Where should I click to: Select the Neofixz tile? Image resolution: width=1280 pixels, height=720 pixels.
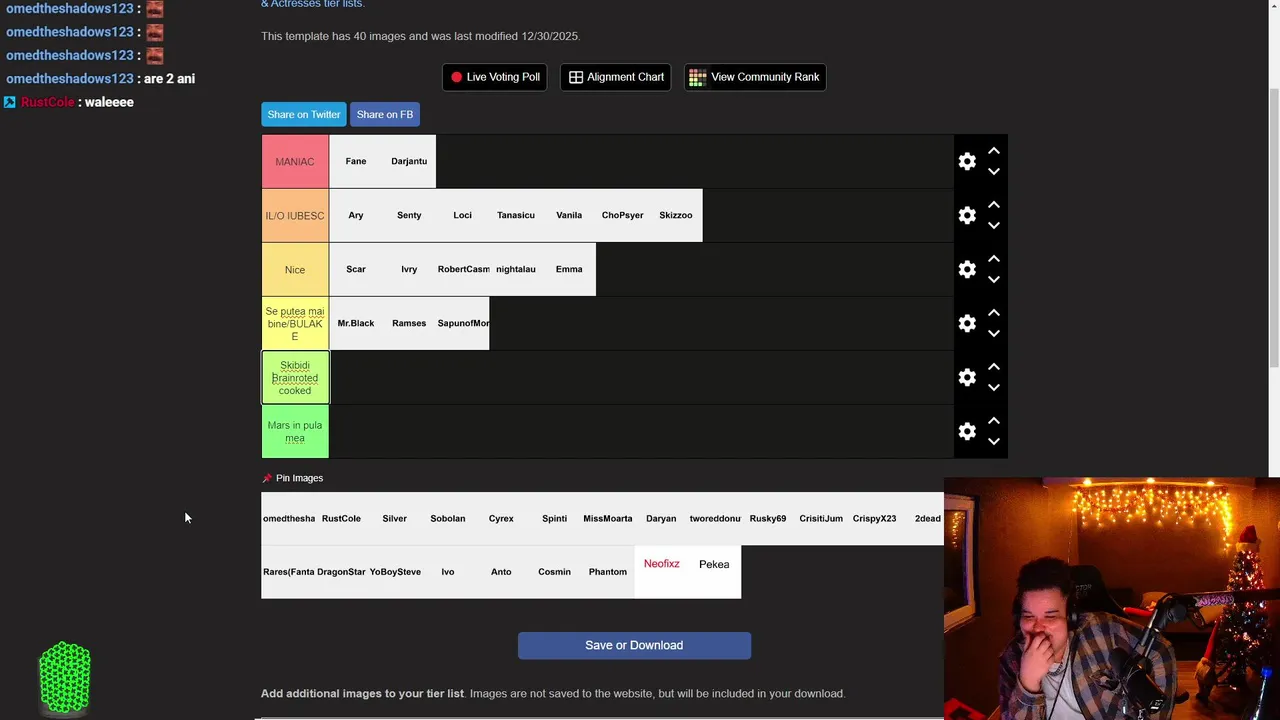pos(661,572)
